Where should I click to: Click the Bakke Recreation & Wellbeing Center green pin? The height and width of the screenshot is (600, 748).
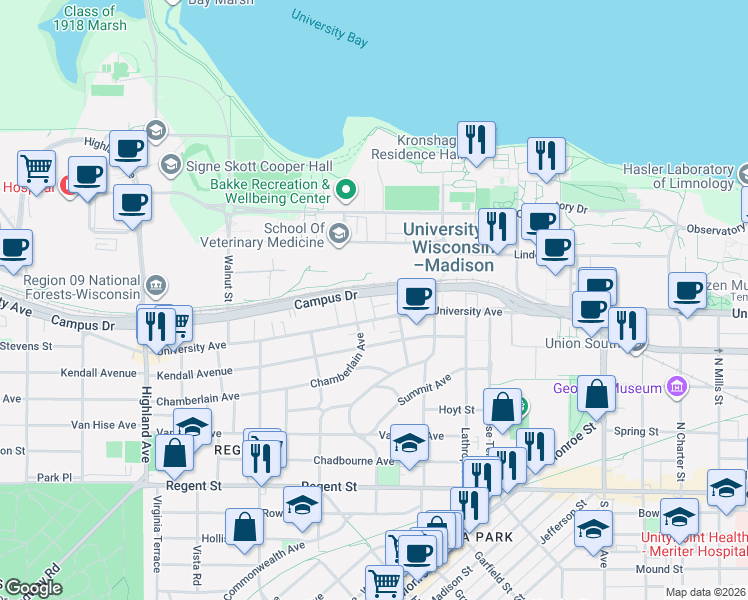click(x=346, y=190)
